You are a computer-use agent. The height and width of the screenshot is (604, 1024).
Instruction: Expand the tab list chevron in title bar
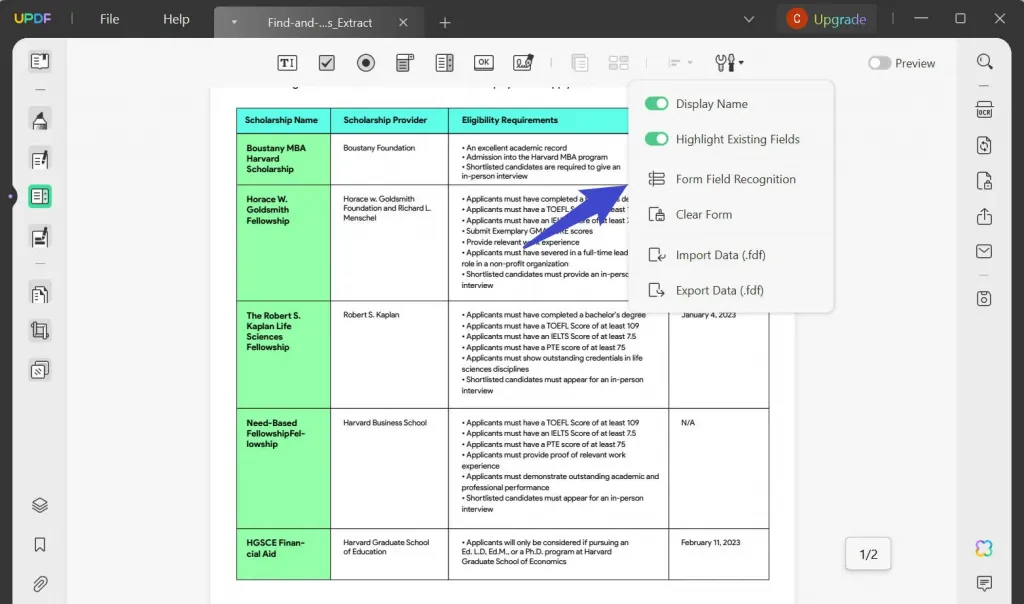tap(749, 19)
